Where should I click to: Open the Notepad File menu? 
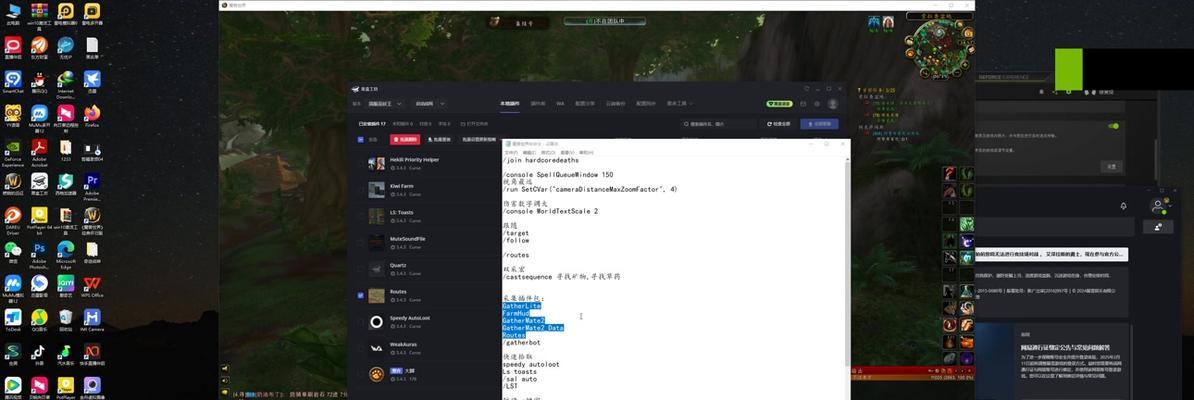pos(510,152)
